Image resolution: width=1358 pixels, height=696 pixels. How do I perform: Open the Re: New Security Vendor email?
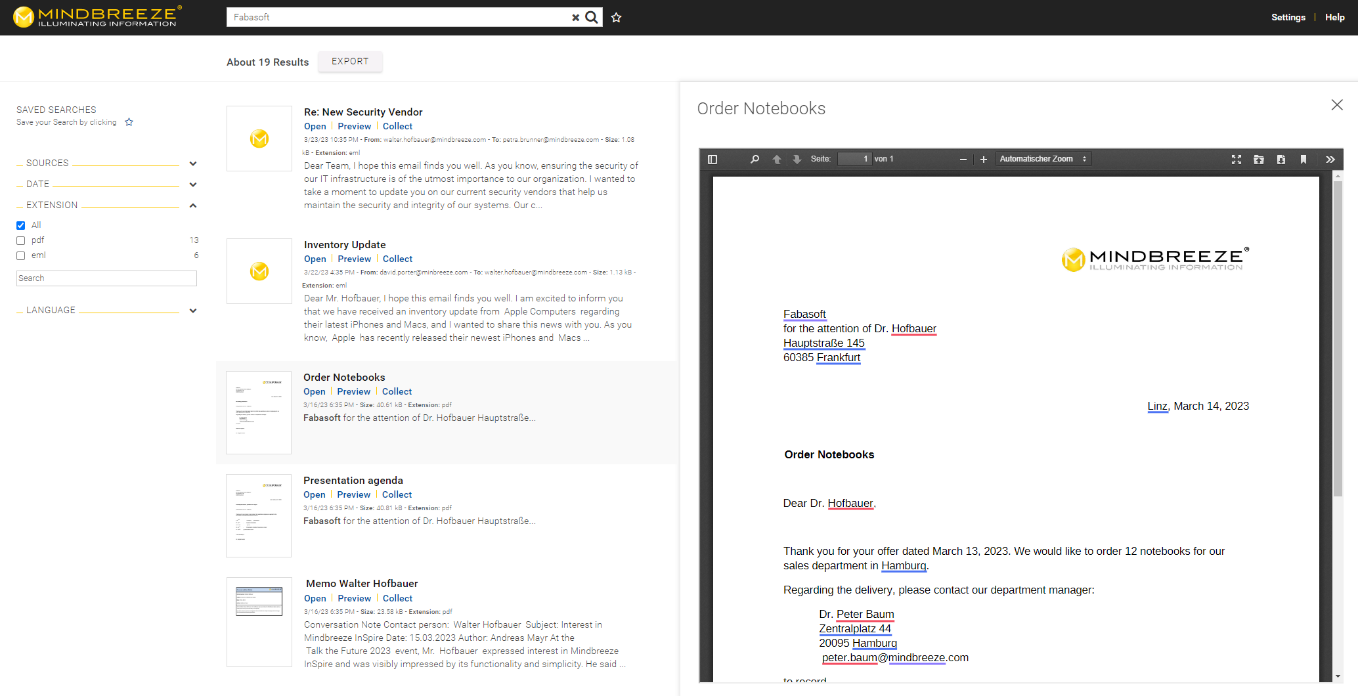(315, 127)
